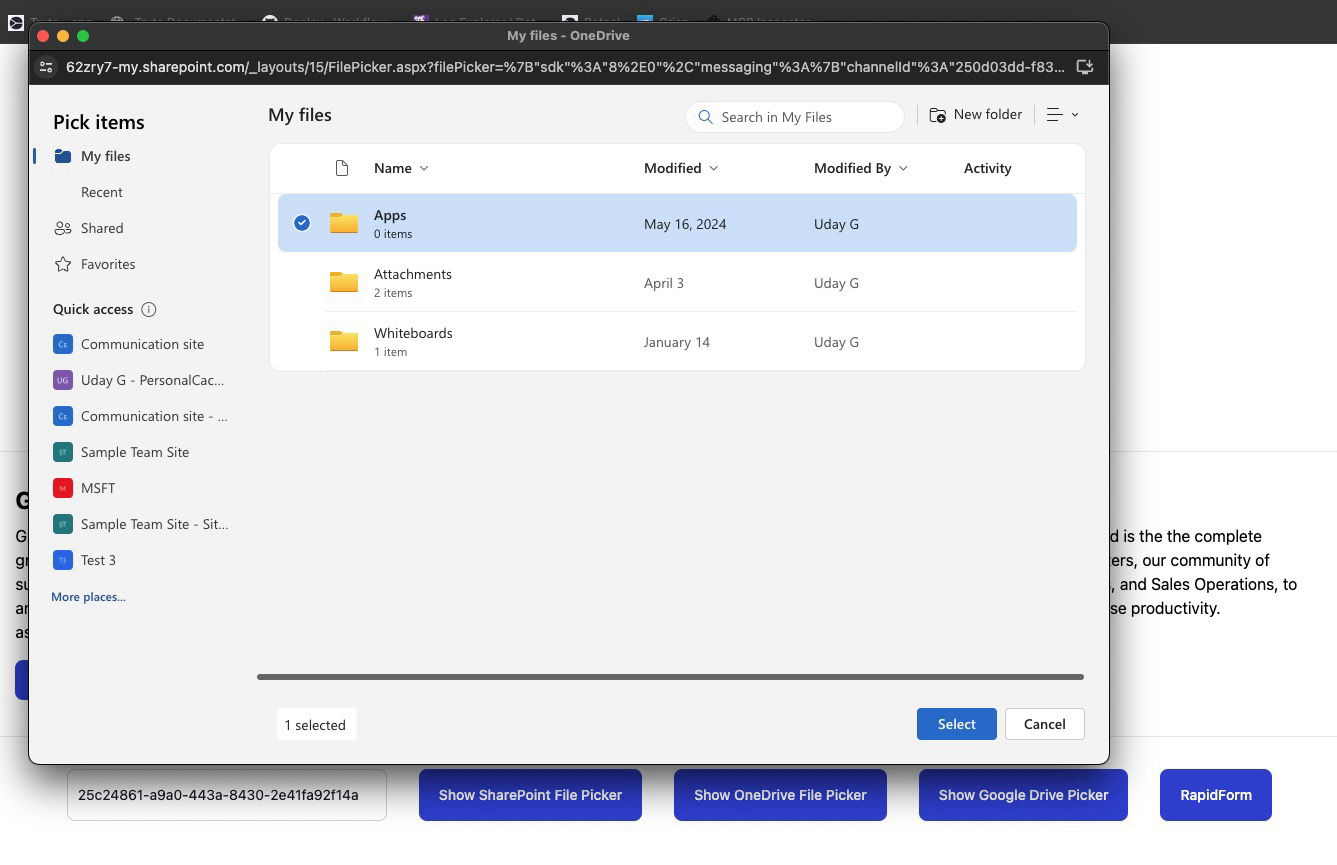1337x865 pixels.
Task: Click the Activity column header
Action: coord(987,168)
